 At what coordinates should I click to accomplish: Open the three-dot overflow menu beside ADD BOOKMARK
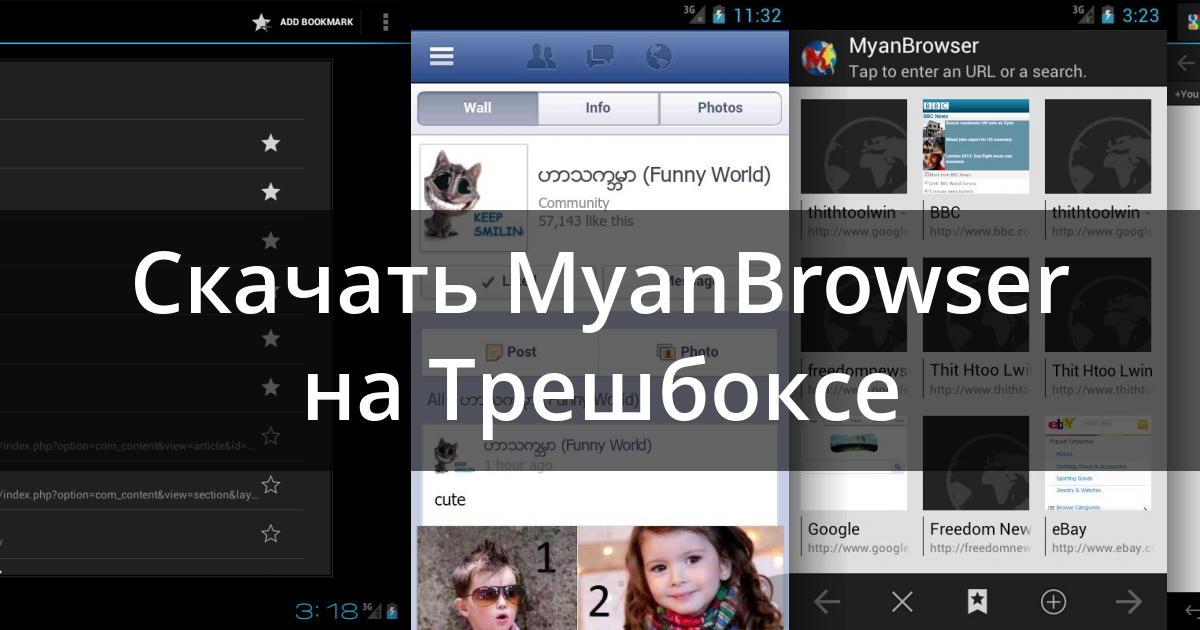coord(386,22)
